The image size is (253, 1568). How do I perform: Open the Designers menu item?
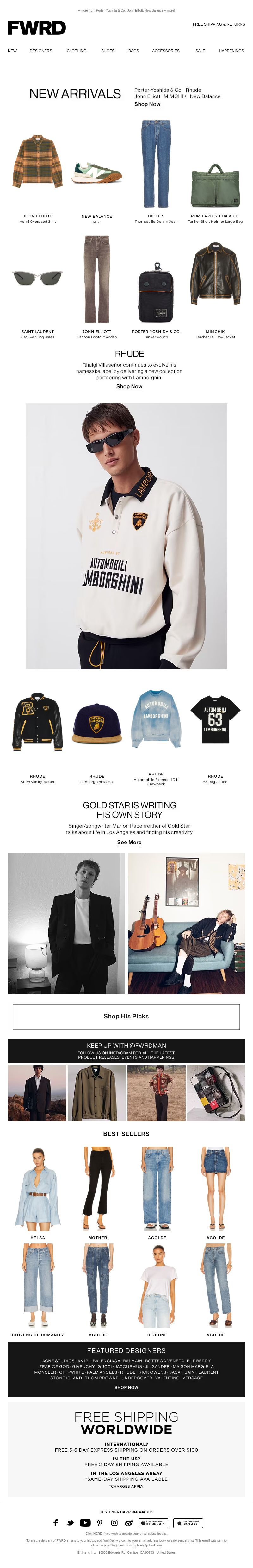coord(41,51)
